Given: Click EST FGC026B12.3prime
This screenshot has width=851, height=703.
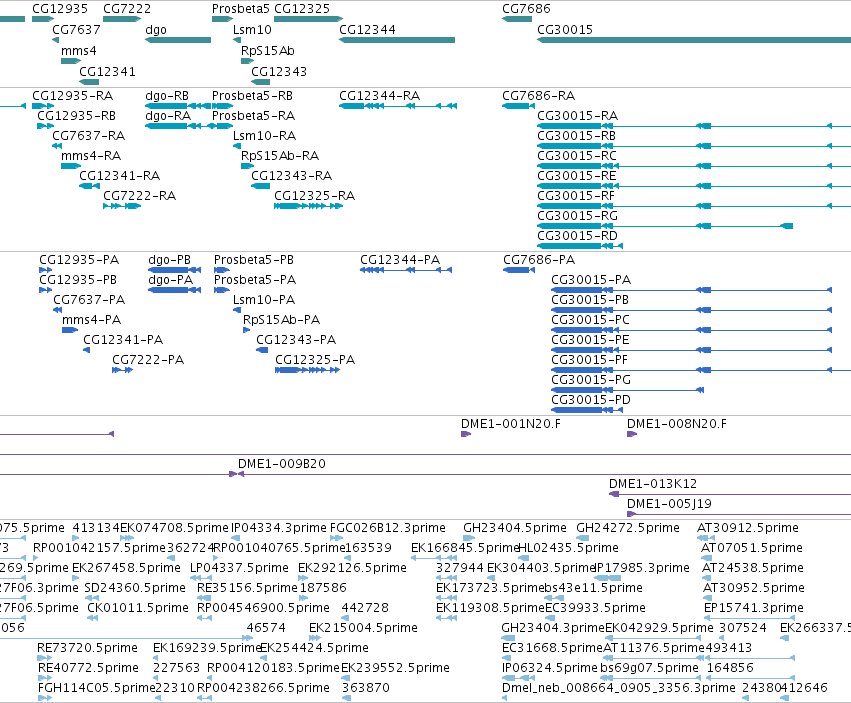Looking at the screenshot, I should point(388,528).
